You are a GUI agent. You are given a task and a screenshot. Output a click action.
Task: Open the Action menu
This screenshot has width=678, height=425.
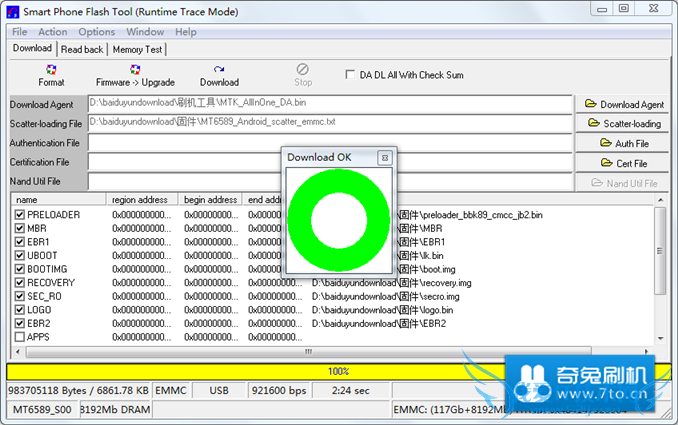(x=53, y=32)
